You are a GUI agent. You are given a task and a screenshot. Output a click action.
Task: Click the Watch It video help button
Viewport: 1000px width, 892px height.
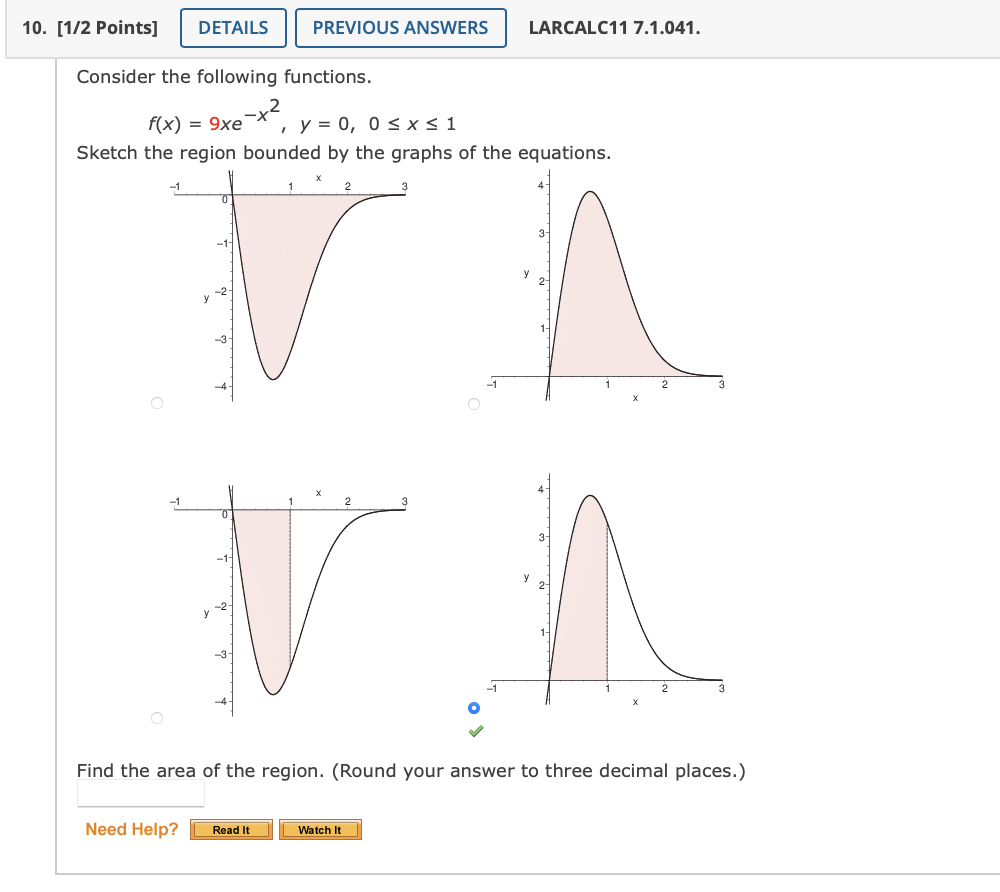[x=320, y=829]
